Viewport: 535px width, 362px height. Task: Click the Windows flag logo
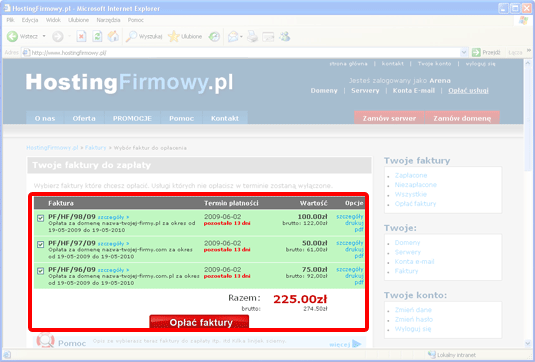(523, 20)
